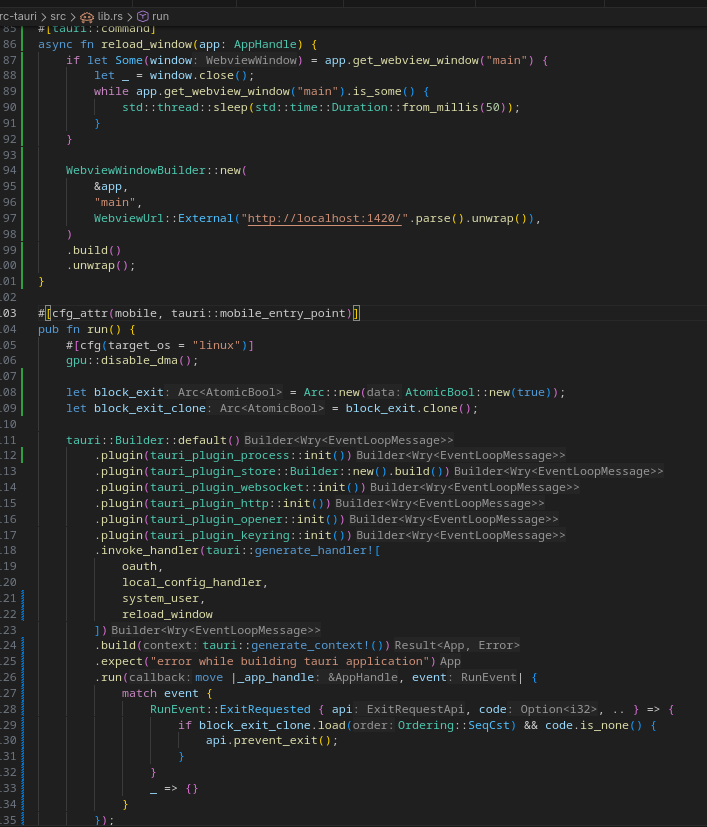Click the oauth handler entry

tap(140, 566)
